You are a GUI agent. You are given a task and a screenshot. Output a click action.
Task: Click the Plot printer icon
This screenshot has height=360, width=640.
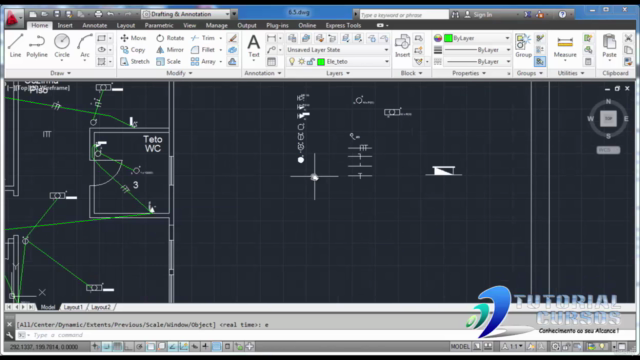pos(98,14)
